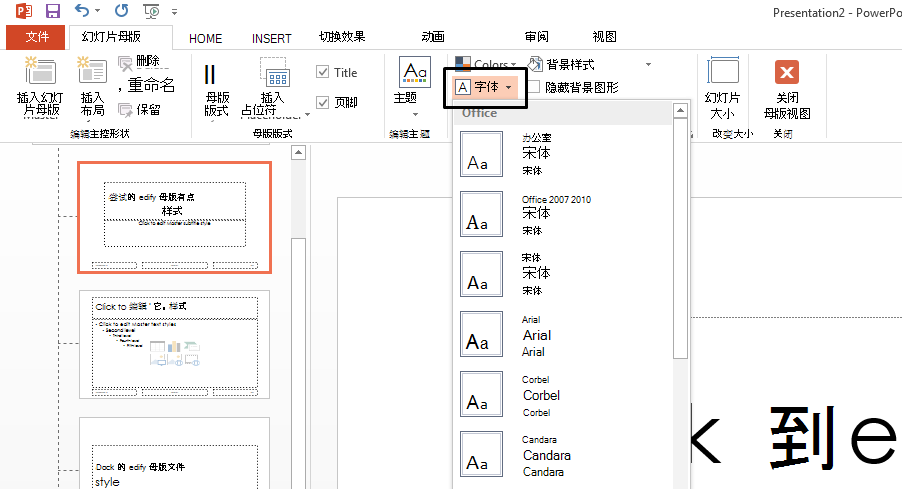
Task: Click the PowerPoint application icon
Action: 24,11
